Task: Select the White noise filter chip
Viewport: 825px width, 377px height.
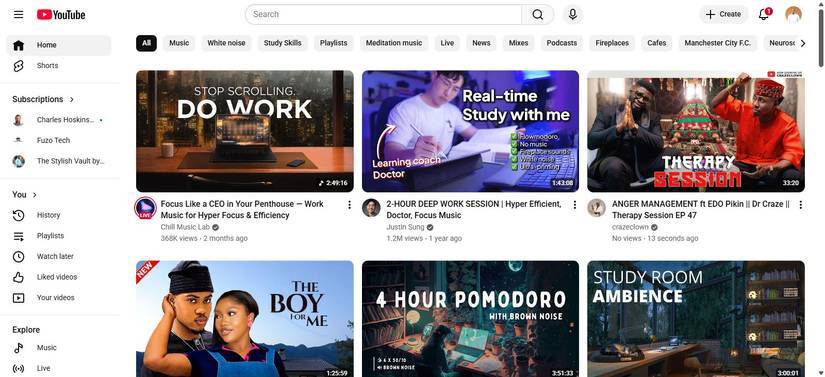Action: [x=226, y=43]
